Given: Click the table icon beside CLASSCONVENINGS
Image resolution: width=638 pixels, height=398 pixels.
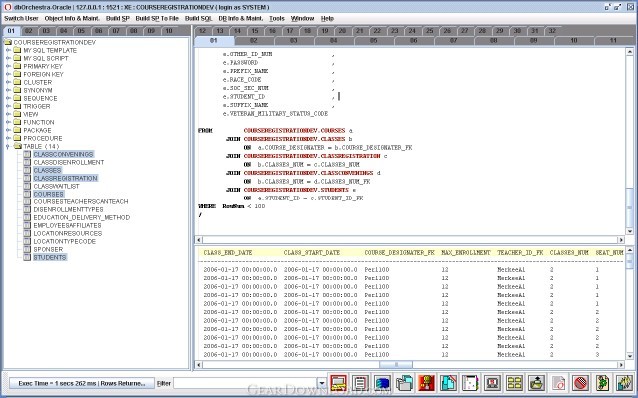Looking at the screenshot, I should pyautogui.click(x=27, y=154).
